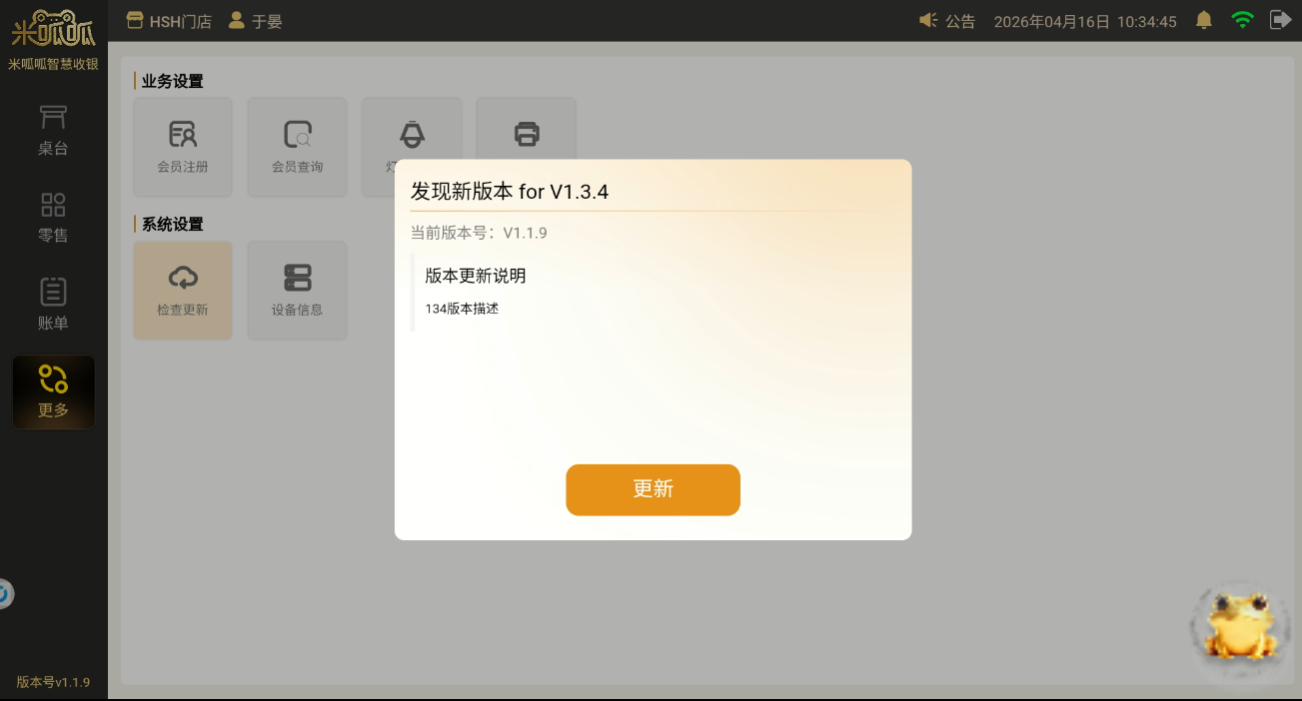Screen dimensions: 1302x701
Task: Click the notification bell icon
Action: [1204, 20]
